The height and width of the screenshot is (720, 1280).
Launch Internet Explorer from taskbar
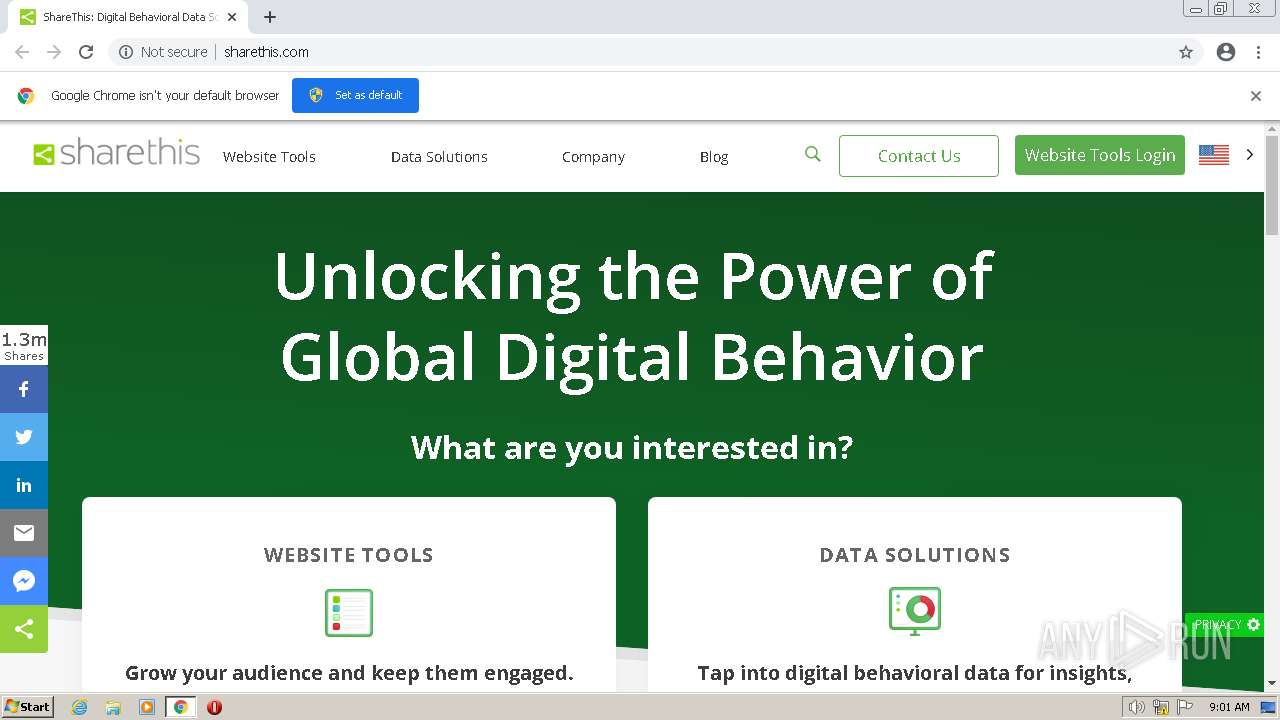[x=79, y=707]
